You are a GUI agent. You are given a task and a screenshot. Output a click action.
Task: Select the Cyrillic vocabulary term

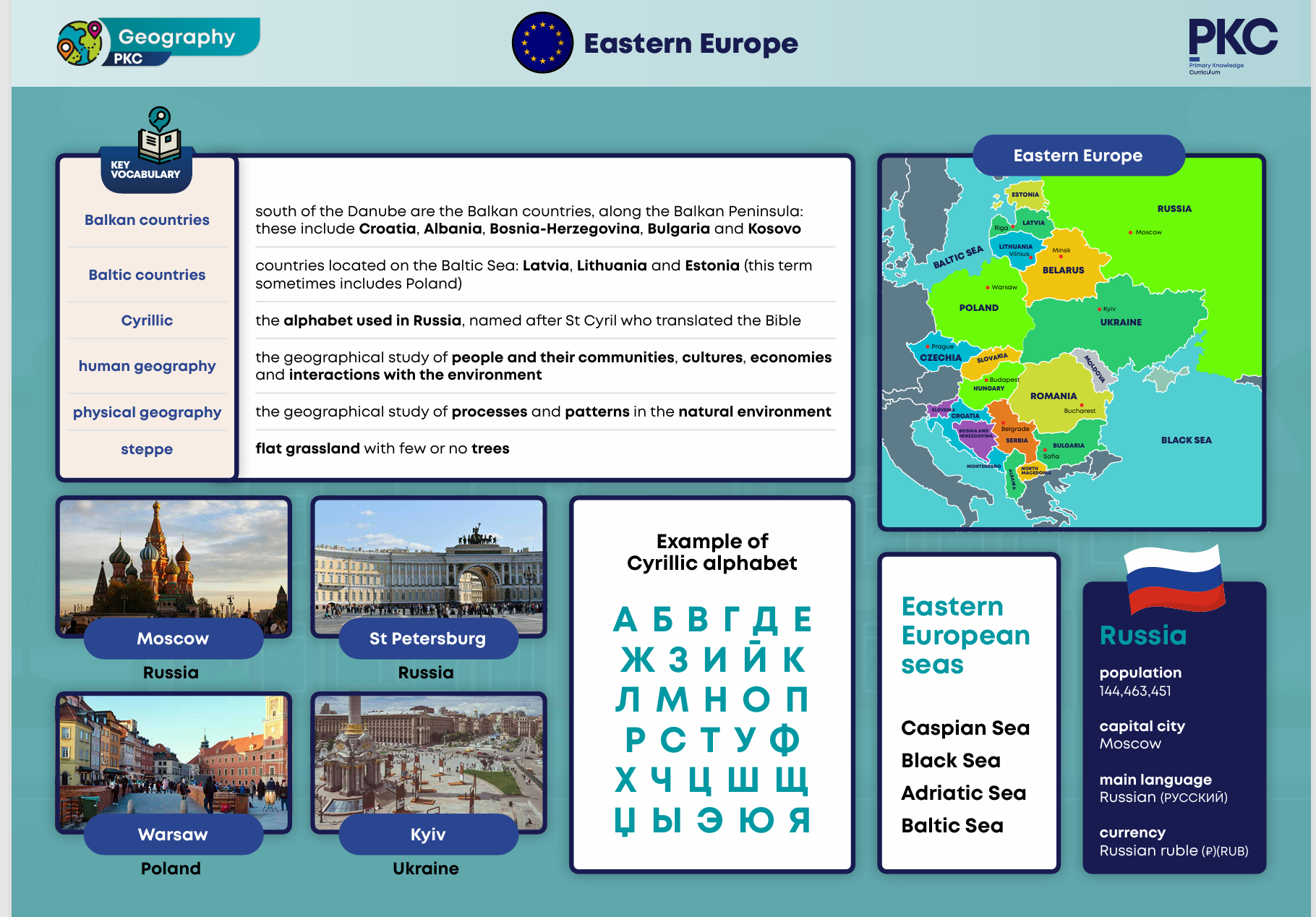(147, 320)
